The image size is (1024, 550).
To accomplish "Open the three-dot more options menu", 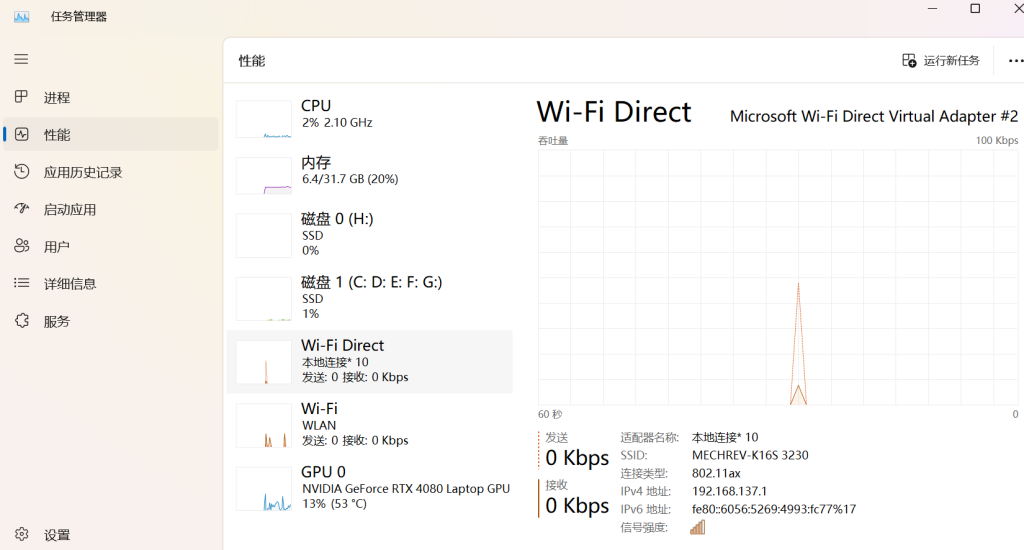I will [1015, 61].
